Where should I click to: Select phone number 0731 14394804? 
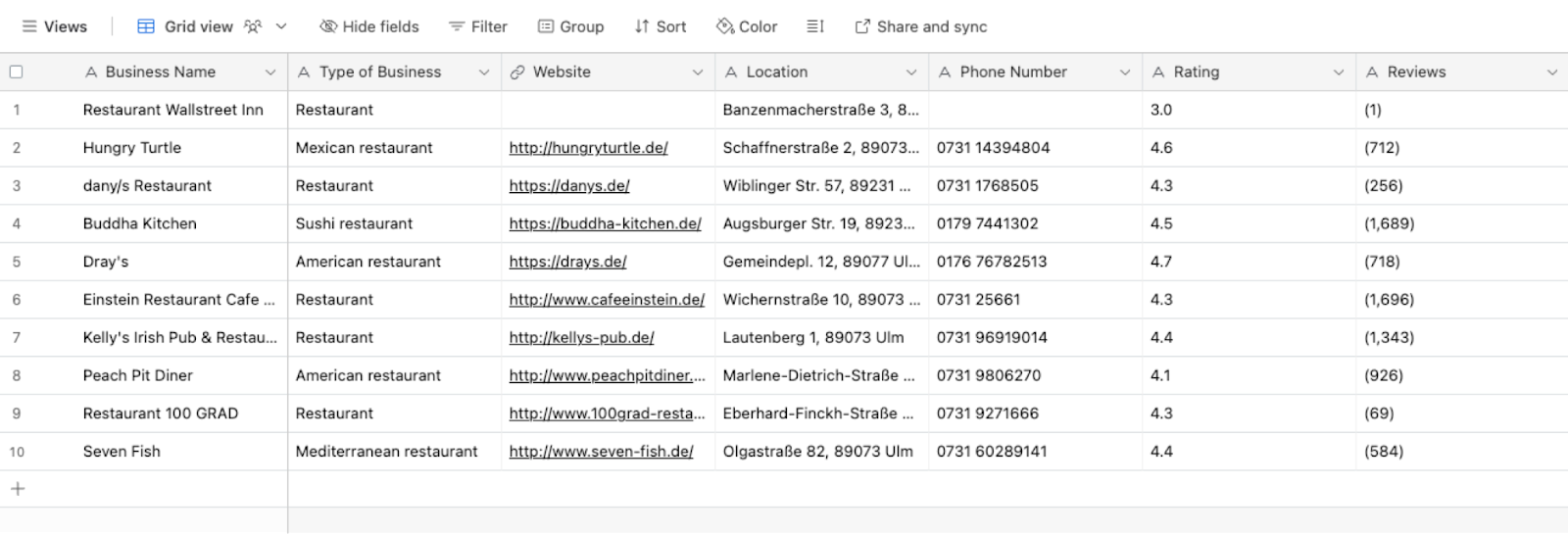click(x=1036, y=148)
